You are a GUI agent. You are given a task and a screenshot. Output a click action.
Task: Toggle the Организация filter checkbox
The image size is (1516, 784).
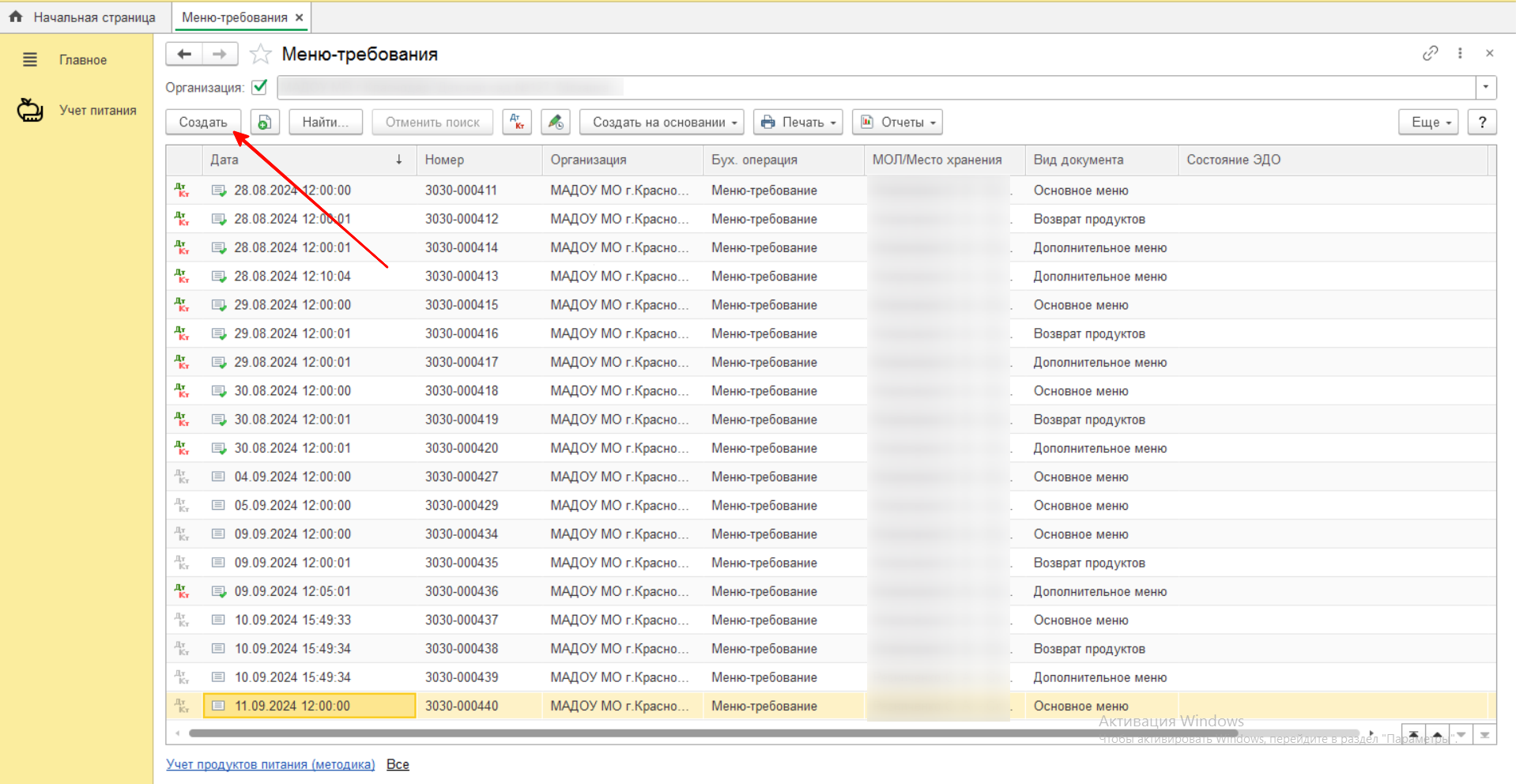coord(259,87)
